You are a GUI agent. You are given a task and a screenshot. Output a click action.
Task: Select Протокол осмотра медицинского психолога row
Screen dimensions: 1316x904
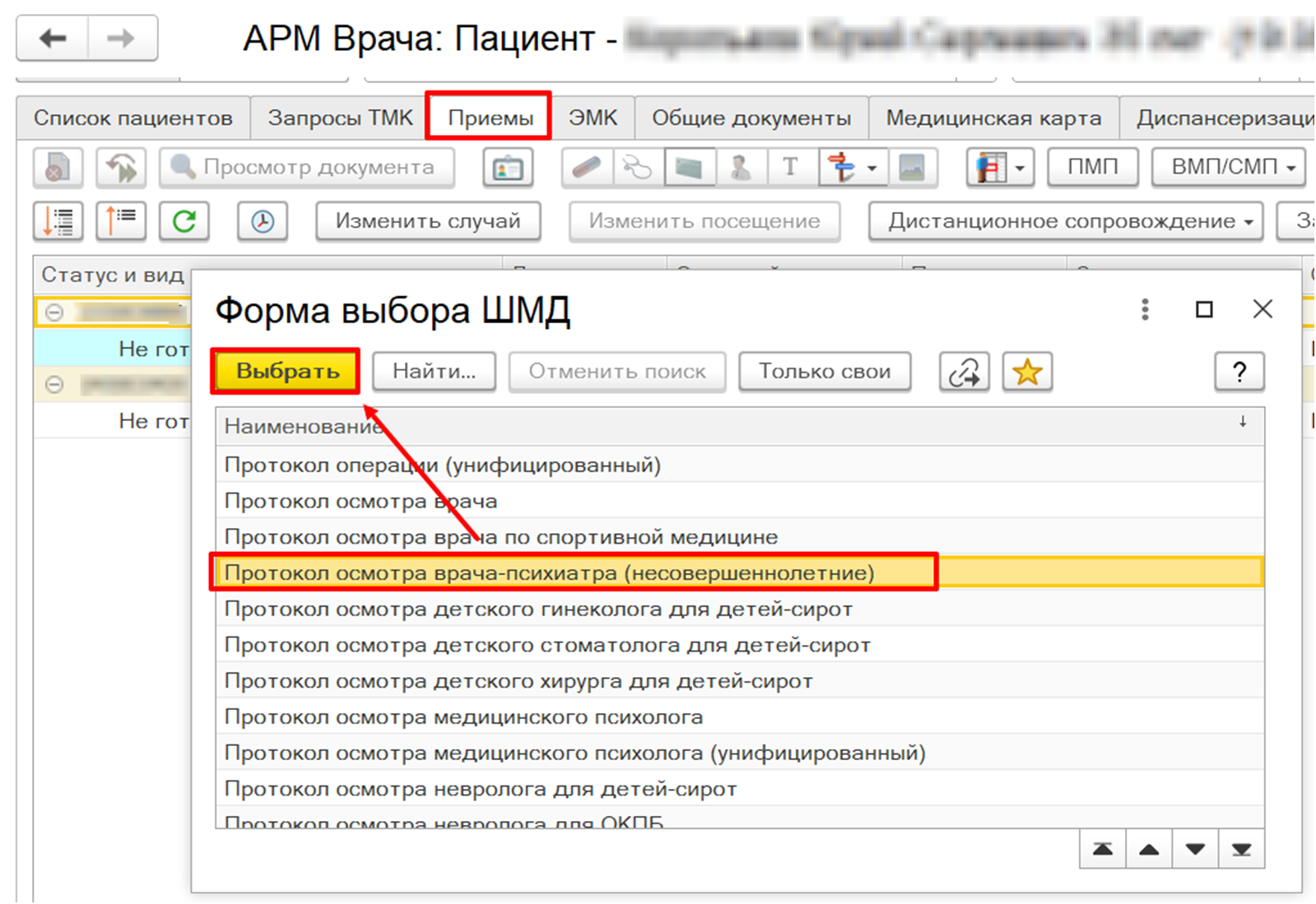coord(463,717)
